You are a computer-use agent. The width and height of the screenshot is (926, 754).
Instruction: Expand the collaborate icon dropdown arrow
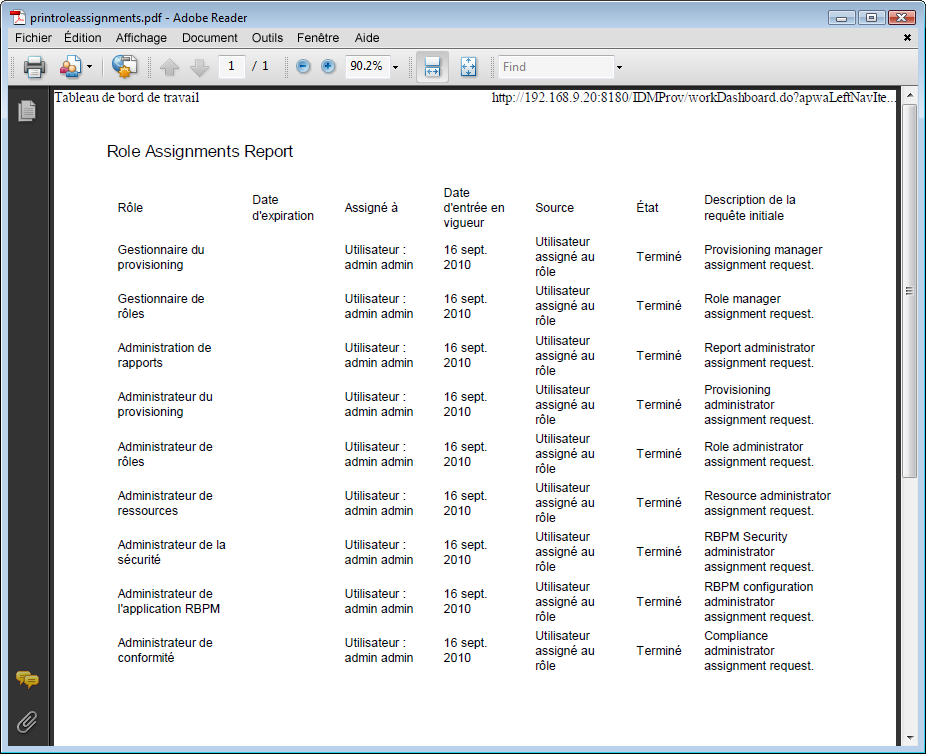pos(89,67)
